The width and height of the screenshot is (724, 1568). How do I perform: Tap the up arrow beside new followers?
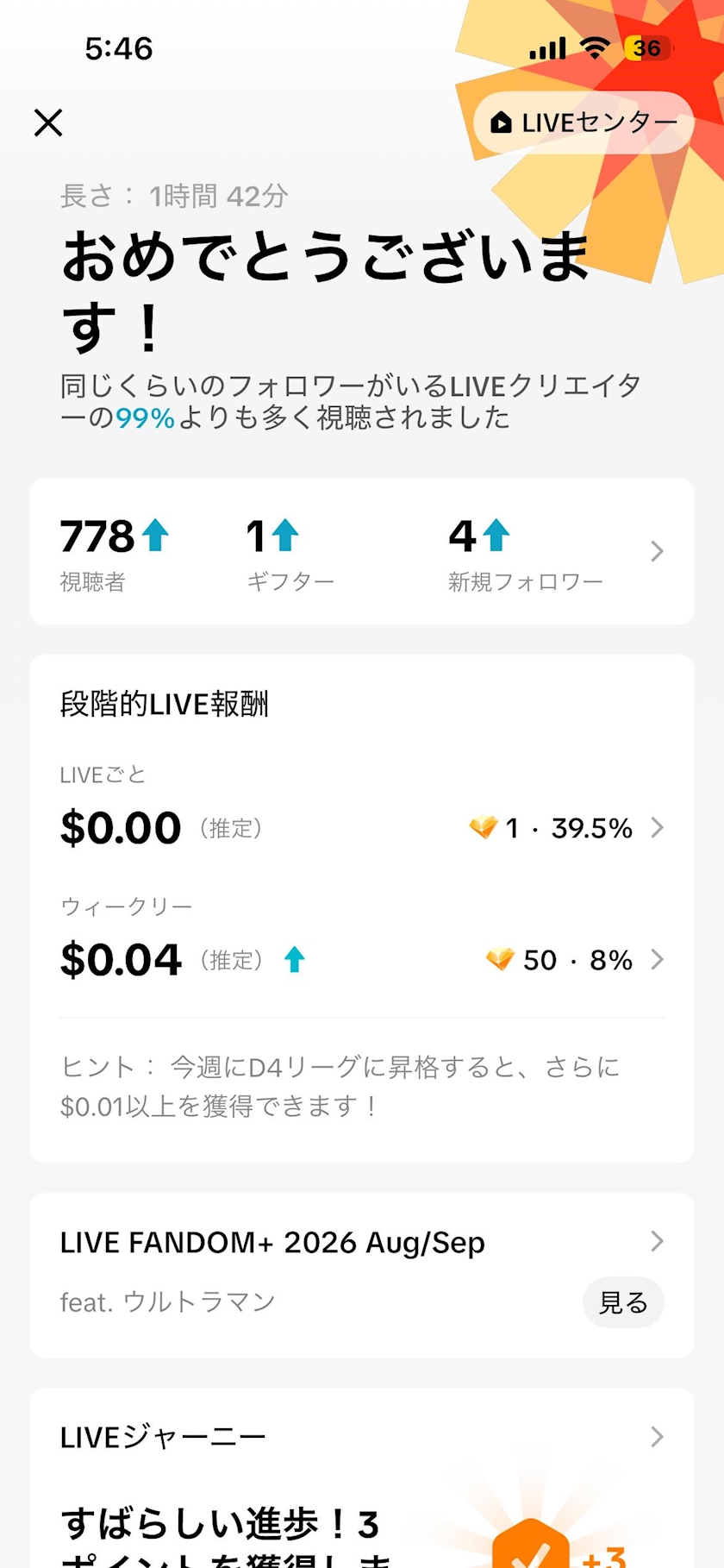pyautogui.click(x=496, y=535)
